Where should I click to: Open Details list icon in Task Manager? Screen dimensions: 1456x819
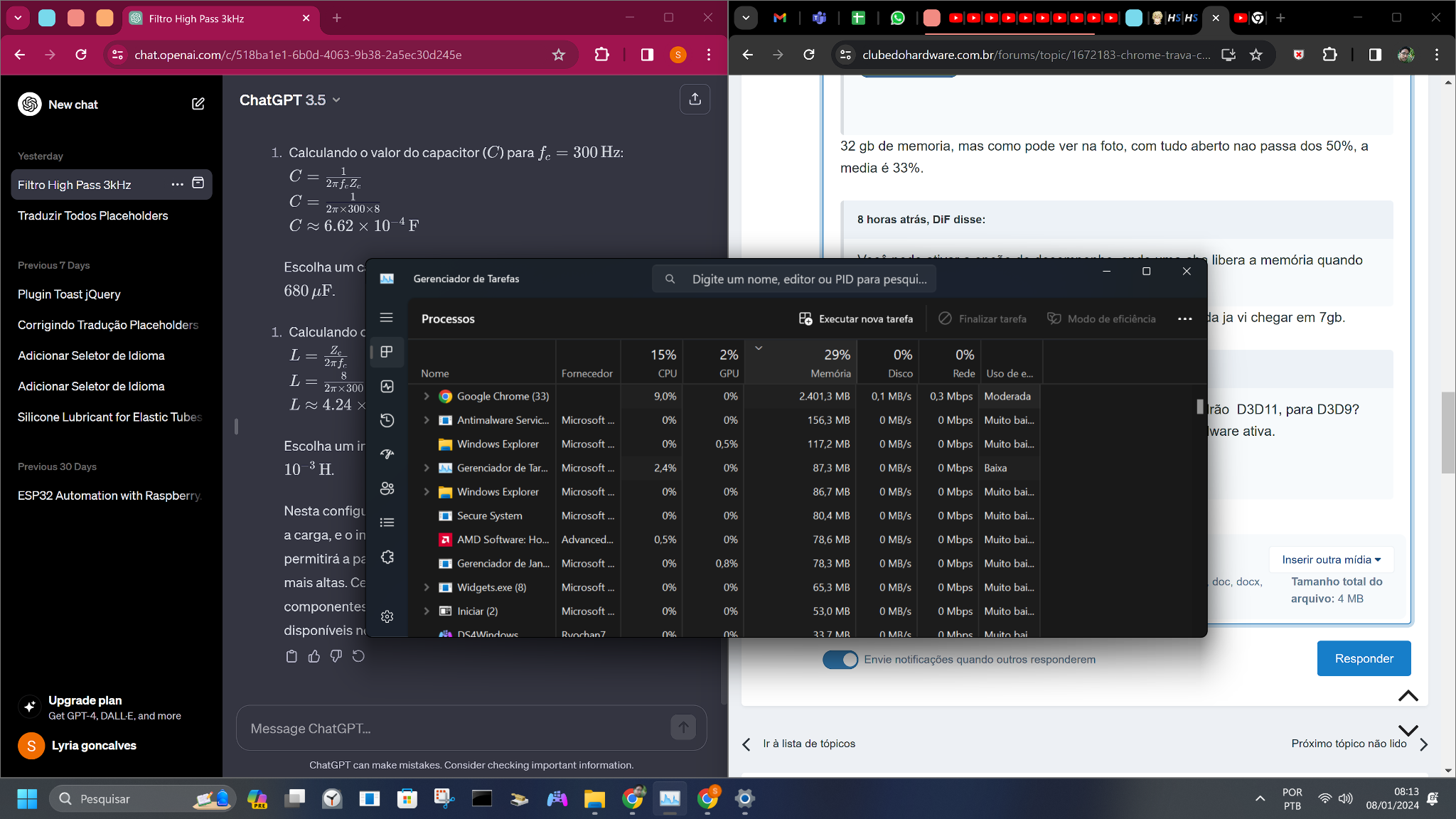387,523
